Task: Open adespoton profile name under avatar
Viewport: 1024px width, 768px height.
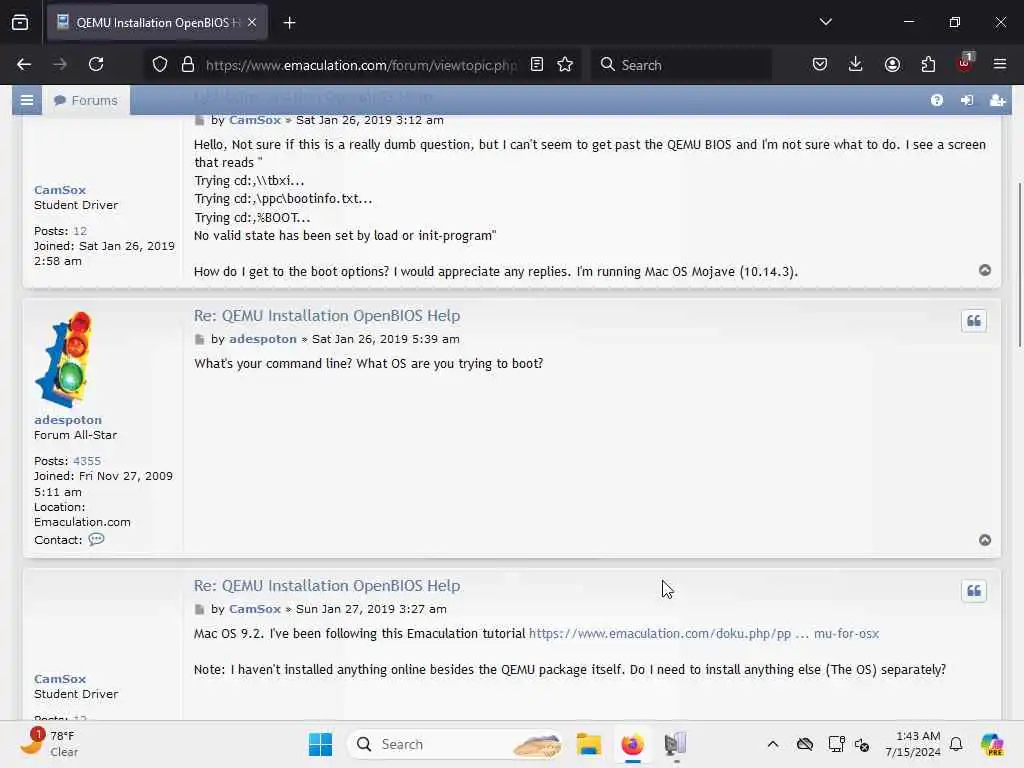Action: pyautogui.click(x=68, y=420)
